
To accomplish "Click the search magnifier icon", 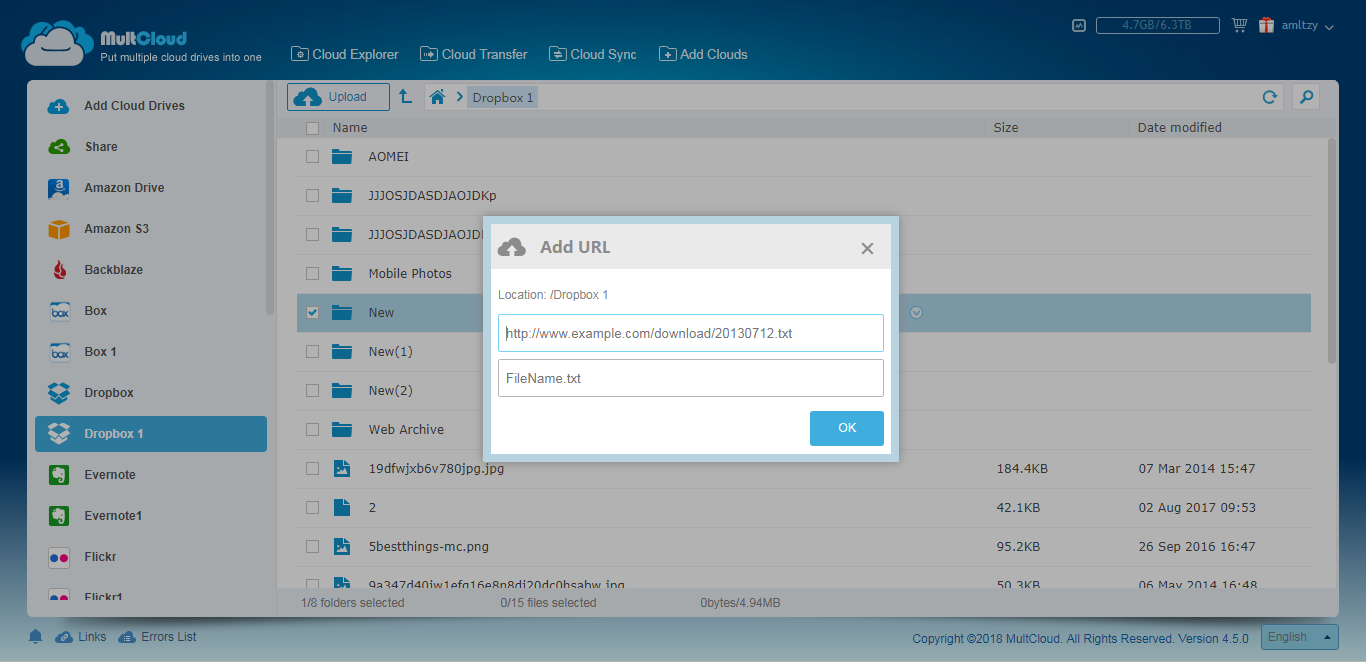I will [1305, 97].
